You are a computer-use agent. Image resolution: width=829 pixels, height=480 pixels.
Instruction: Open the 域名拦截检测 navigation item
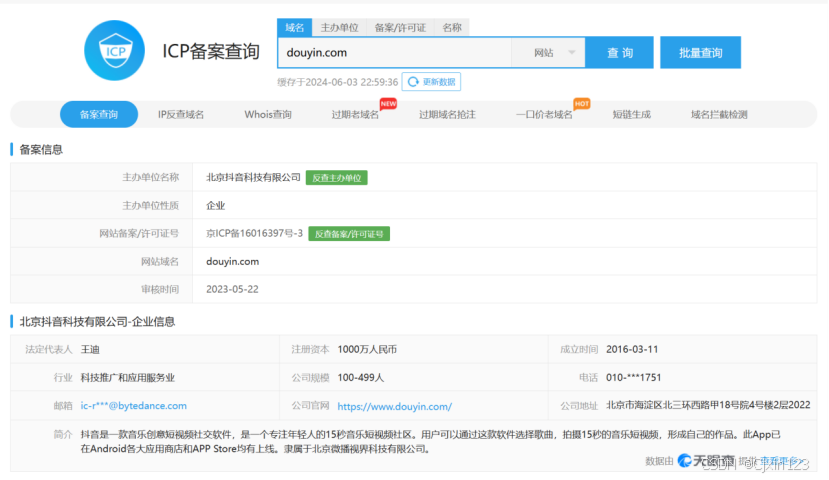(x=719, y=114)
